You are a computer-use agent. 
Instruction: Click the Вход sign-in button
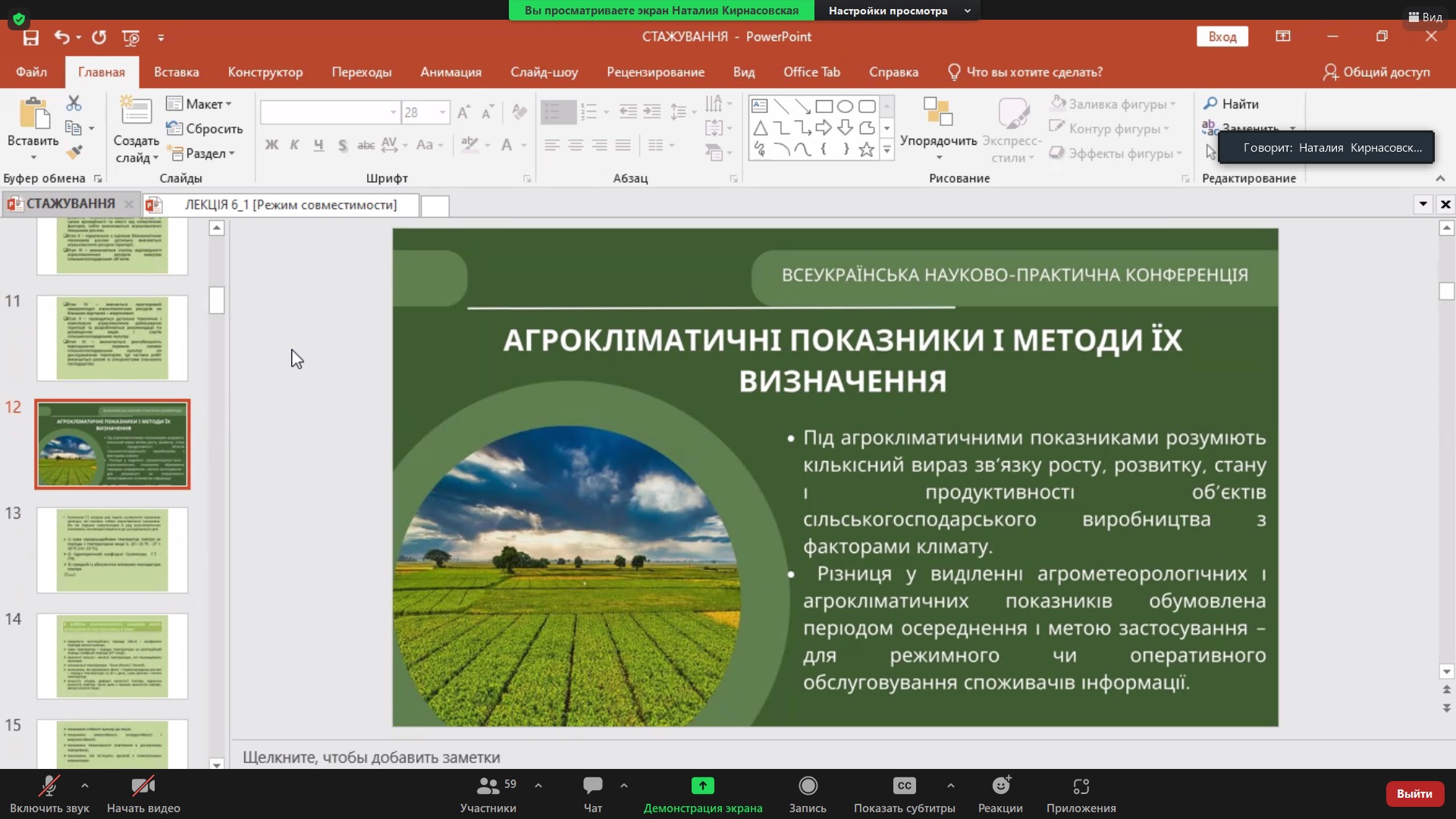tap(1222, 36)
